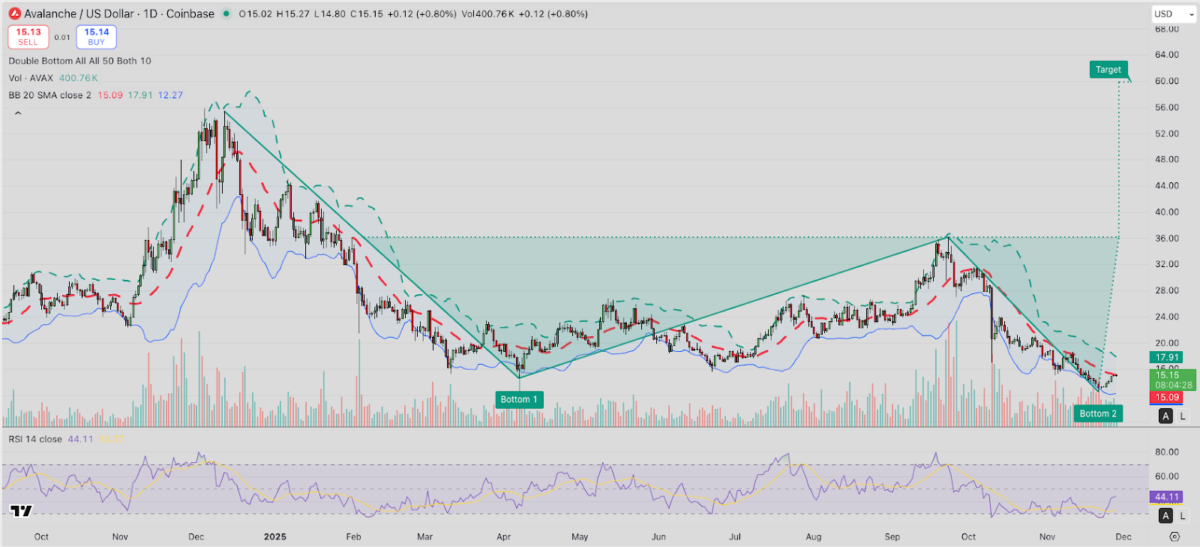Image resolution: width=1200 pixels, height=547 pixels.
Task: Collapse the indicator legend with the chevron
Action: point(16,114)
